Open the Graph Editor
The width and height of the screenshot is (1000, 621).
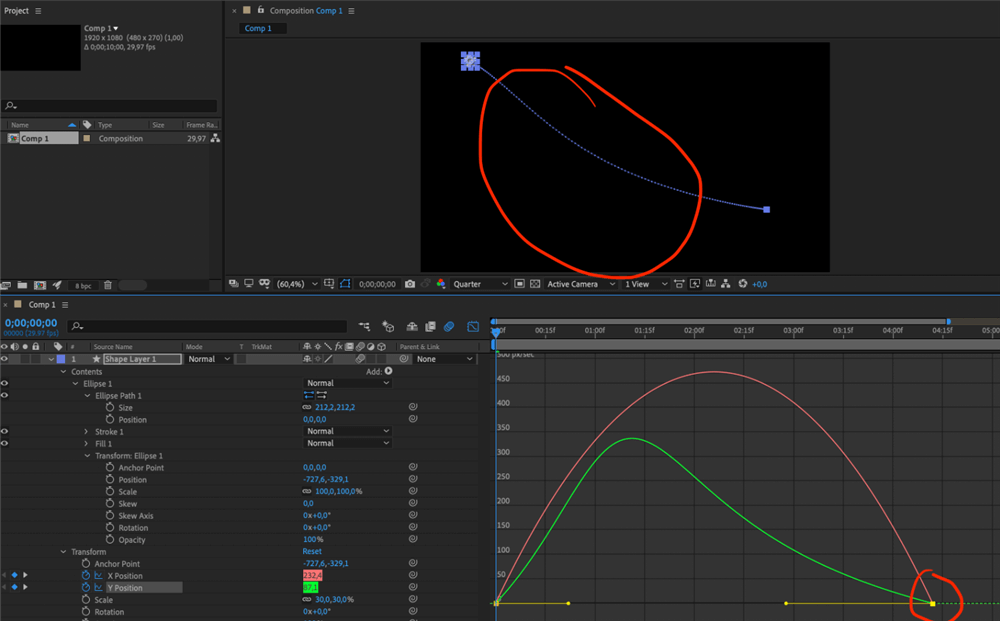coord(472,326)
